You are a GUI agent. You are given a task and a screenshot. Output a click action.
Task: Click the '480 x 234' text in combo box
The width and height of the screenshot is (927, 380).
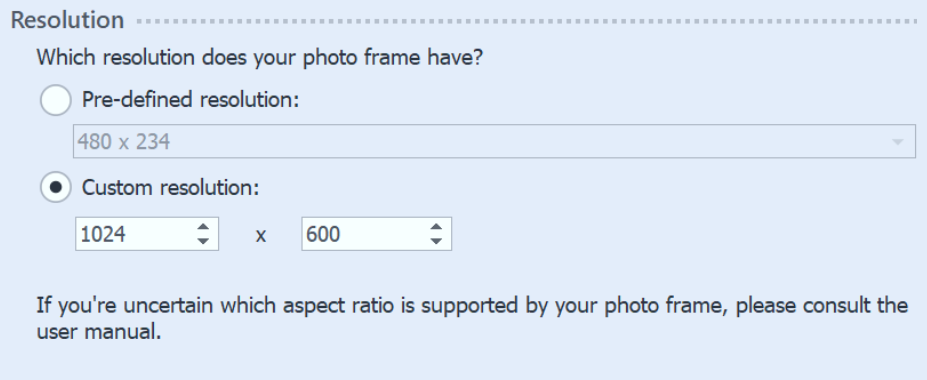pos(124,142)
